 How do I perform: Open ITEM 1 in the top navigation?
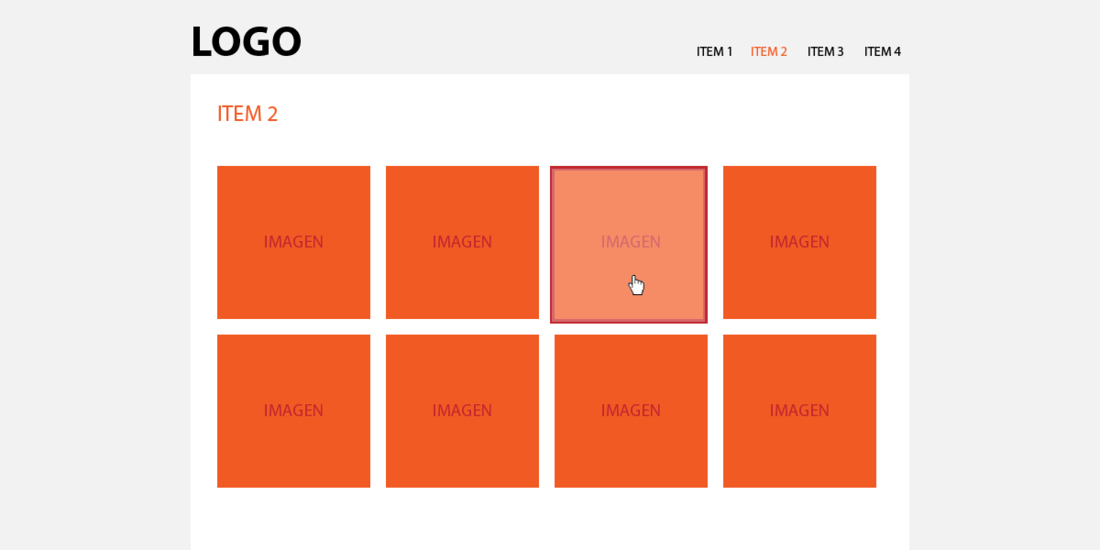point(714,51)
